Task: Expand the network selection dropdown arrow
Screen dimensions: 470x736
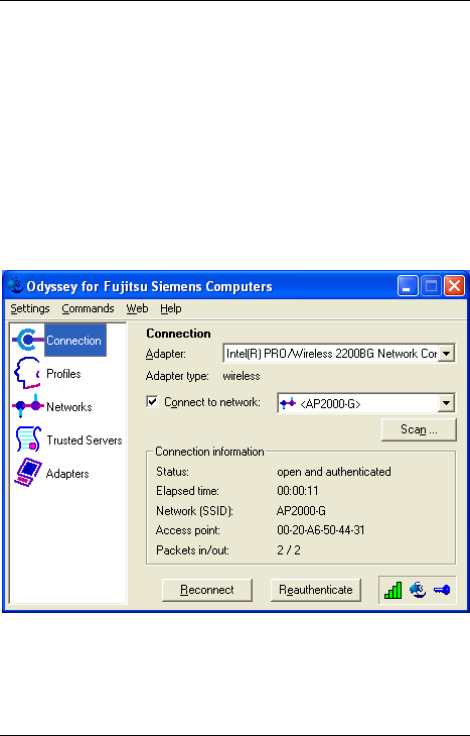Action: click(446, 403)
